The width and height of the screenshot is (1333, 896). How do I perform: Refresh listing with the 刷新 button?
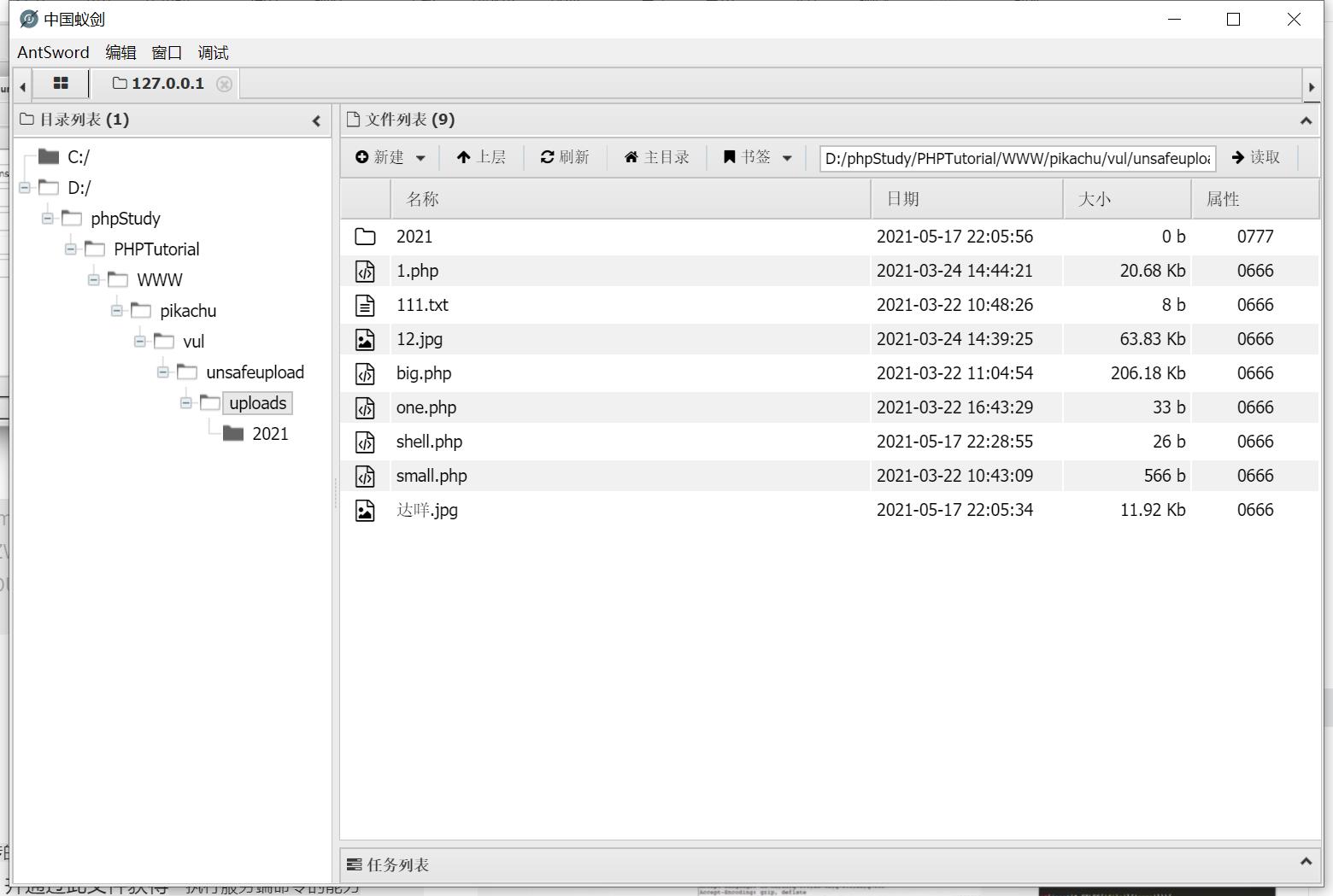tap(565, 157)
